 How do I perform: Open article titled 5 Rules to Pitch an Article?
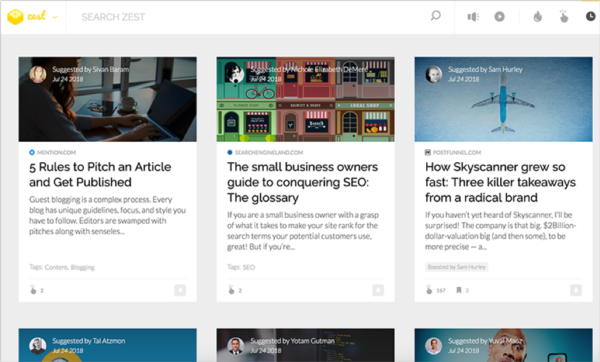click(100, 174)
